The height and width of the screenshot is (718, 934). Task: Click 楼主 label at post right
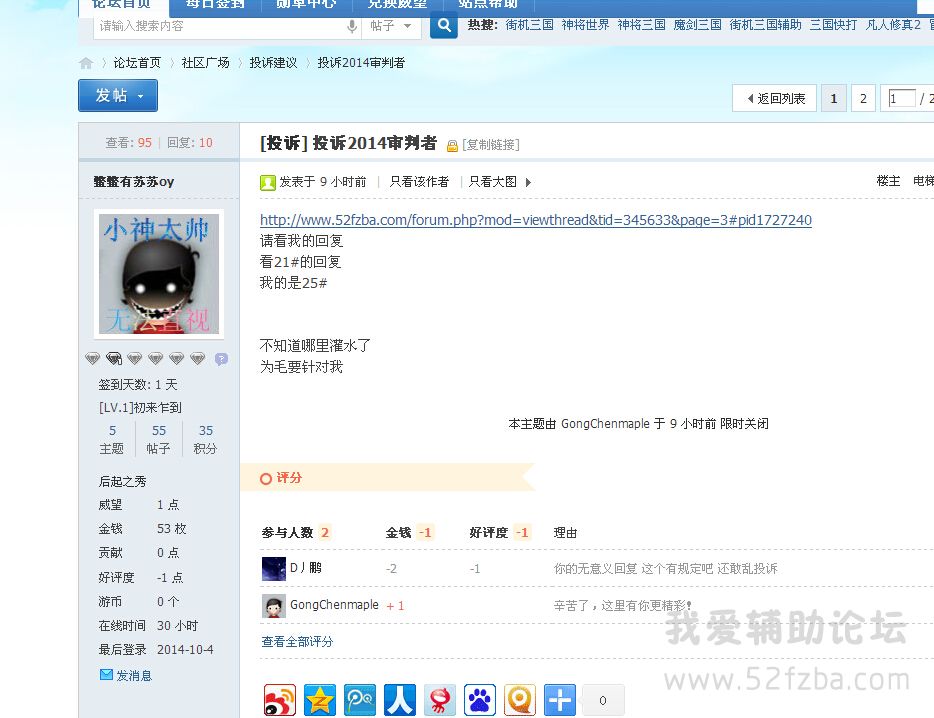888,181
